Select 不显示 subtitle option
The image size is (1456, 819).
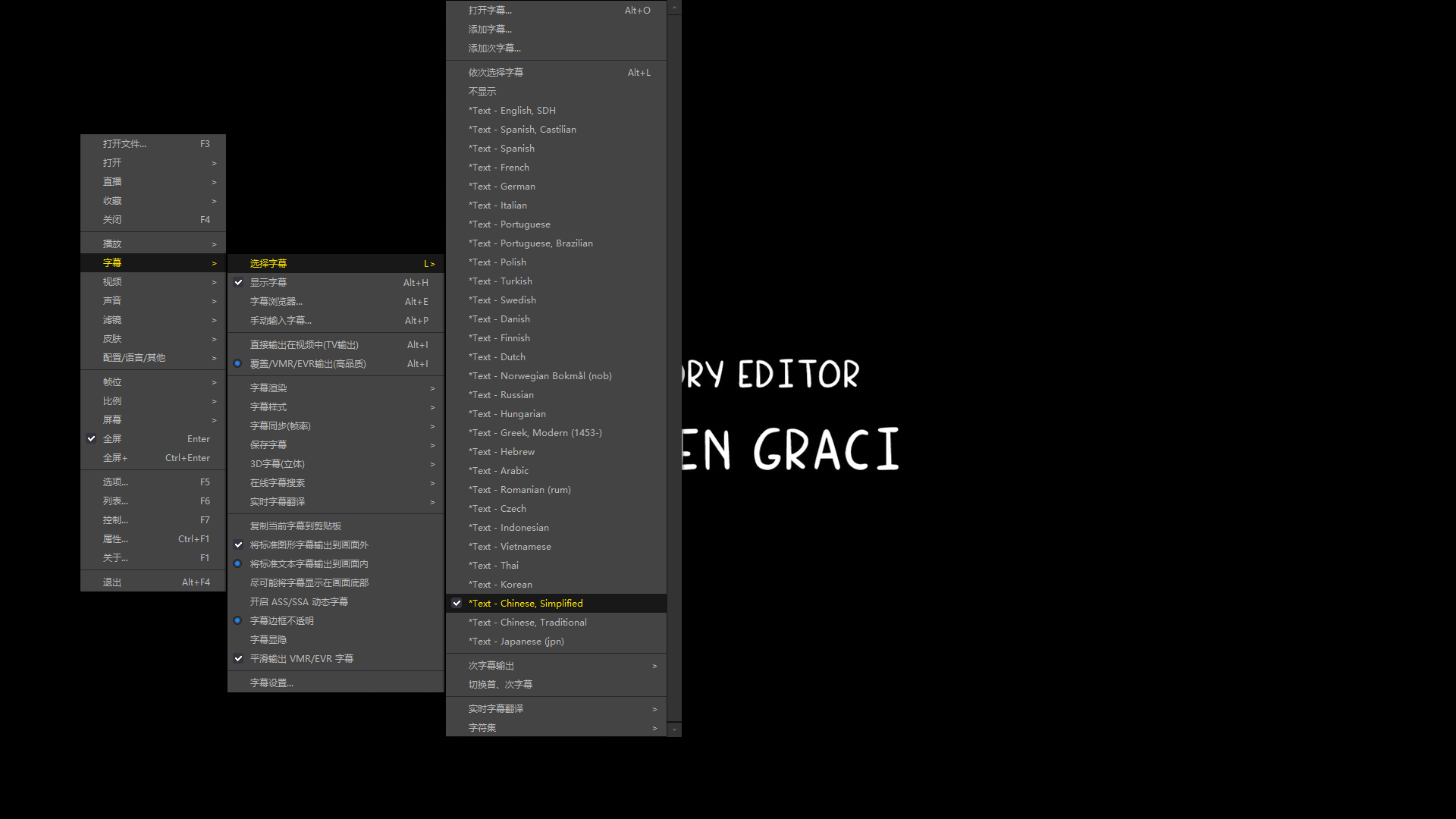click(556, 92)
